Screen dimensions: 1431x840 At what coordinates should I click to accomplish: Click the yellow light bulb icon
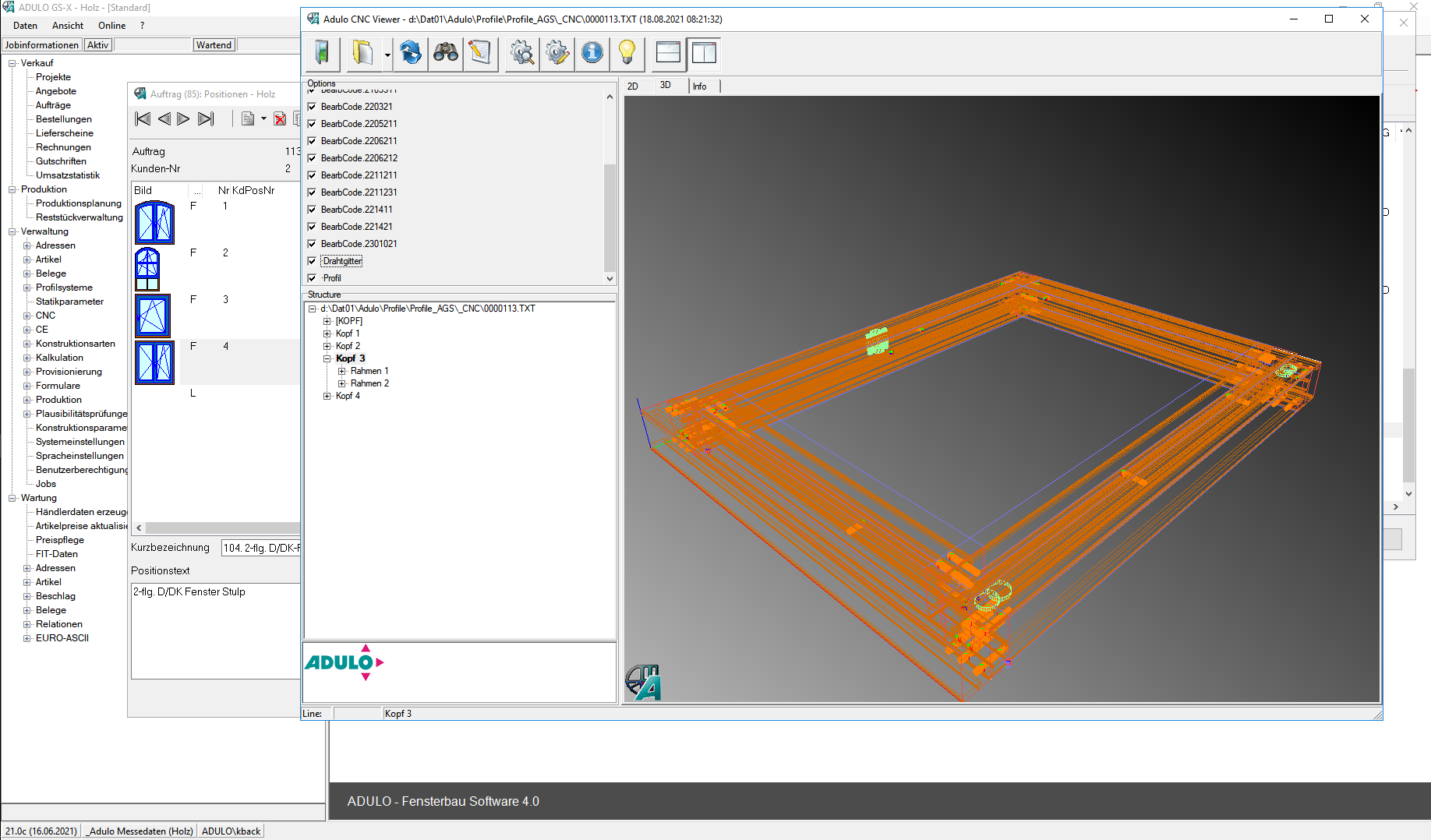point(627,53)
